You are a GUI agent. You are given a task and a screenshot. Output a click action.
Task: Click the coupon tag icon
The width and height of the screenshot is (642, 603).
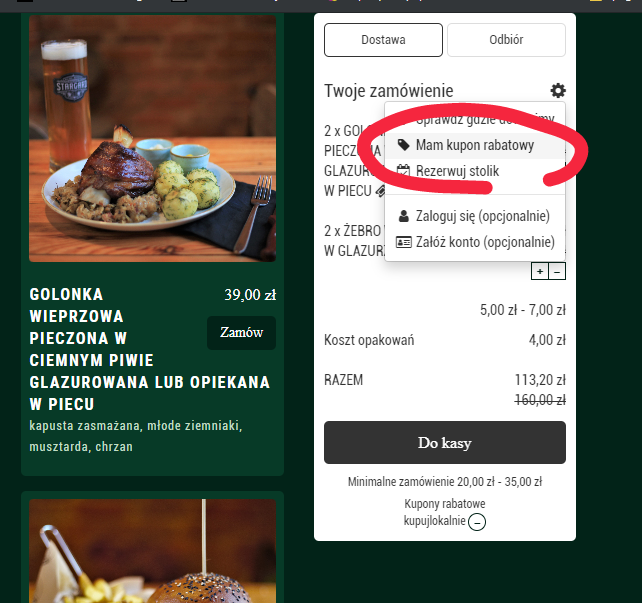pyautogui.click(x=404, y=145)
